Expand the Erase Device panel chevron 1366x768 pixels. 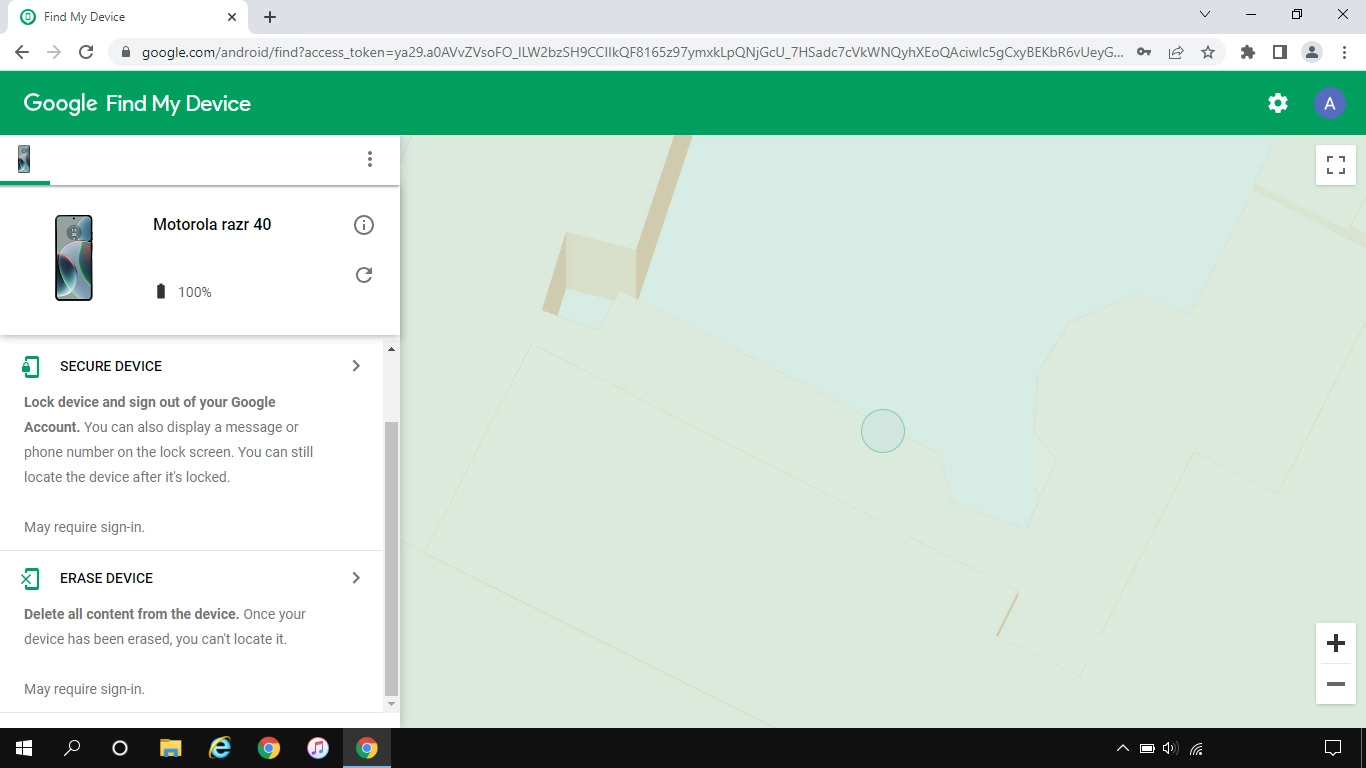coord(356,577)
